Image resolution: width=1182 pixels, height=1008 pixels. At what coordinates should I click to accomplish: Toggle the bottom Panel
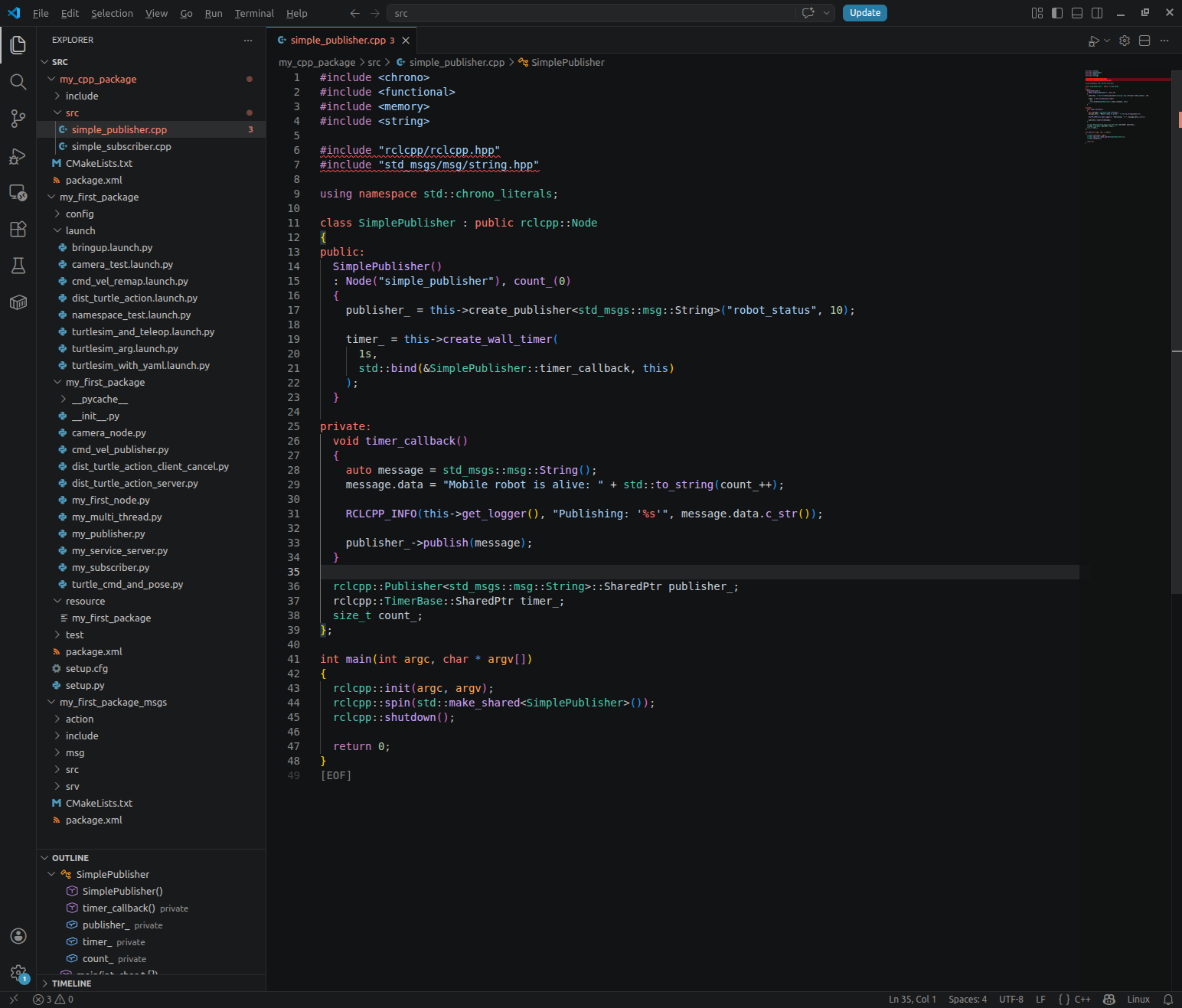point(1077,13)
